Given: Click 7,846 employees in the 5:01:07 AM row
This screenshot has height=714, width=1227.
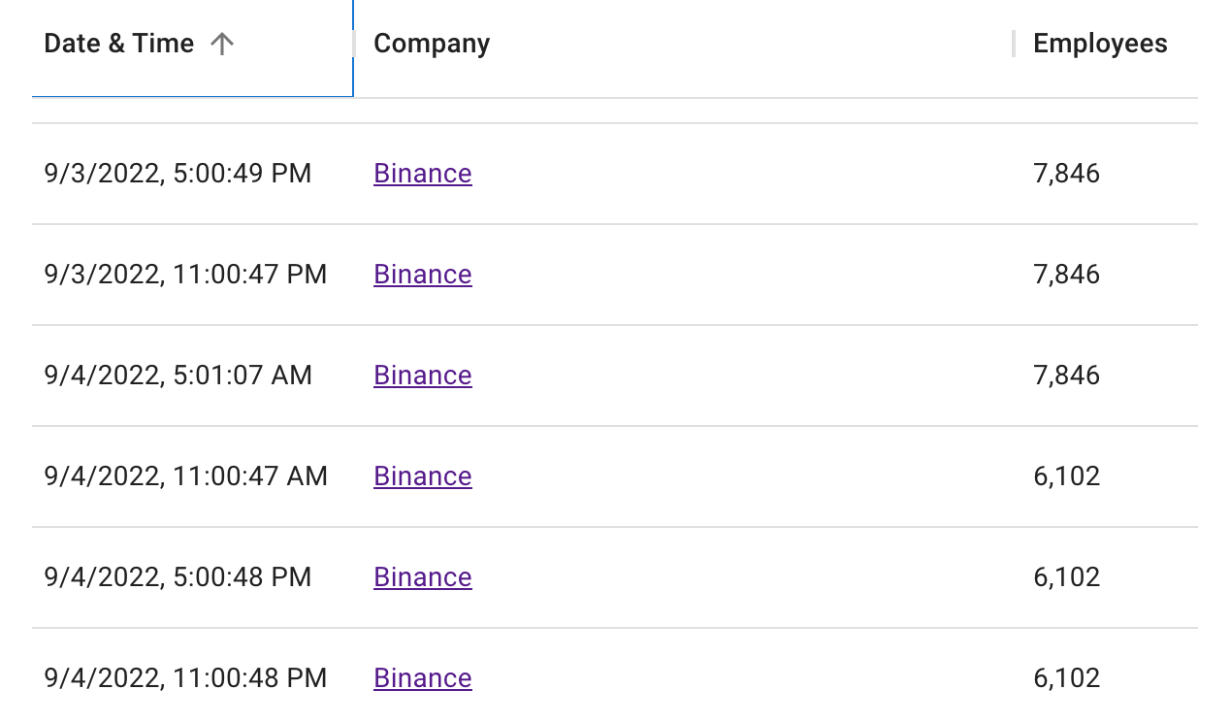Looking at the screenshot, I should tap(1067, 376).
